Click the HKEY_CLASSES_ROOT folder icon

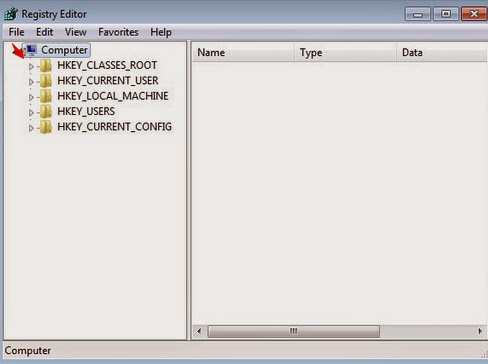[x=46, y=66]
